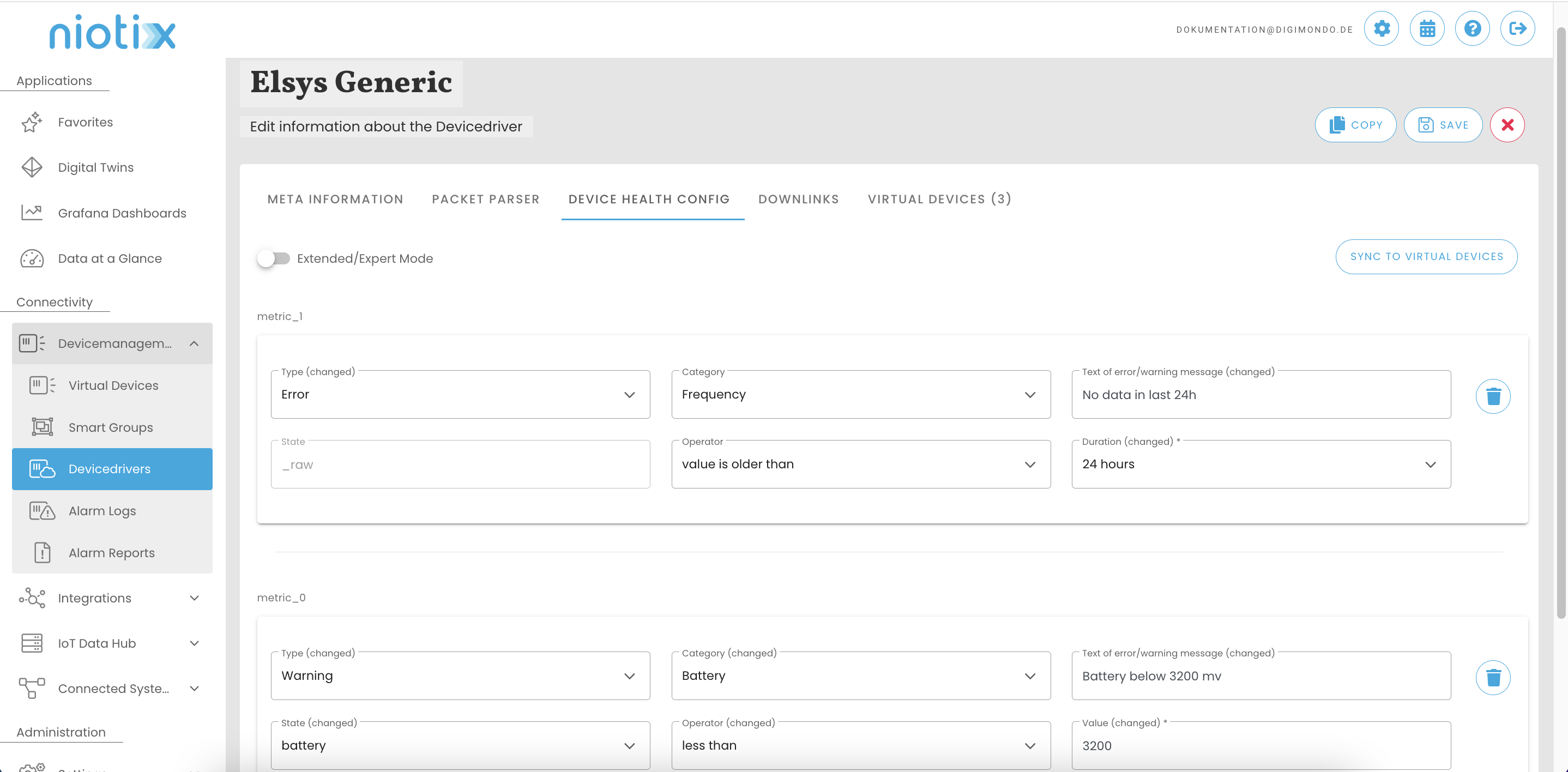1568x772 pixels.
Task: Switch to the Packet Parser tab
Action: 485,199
